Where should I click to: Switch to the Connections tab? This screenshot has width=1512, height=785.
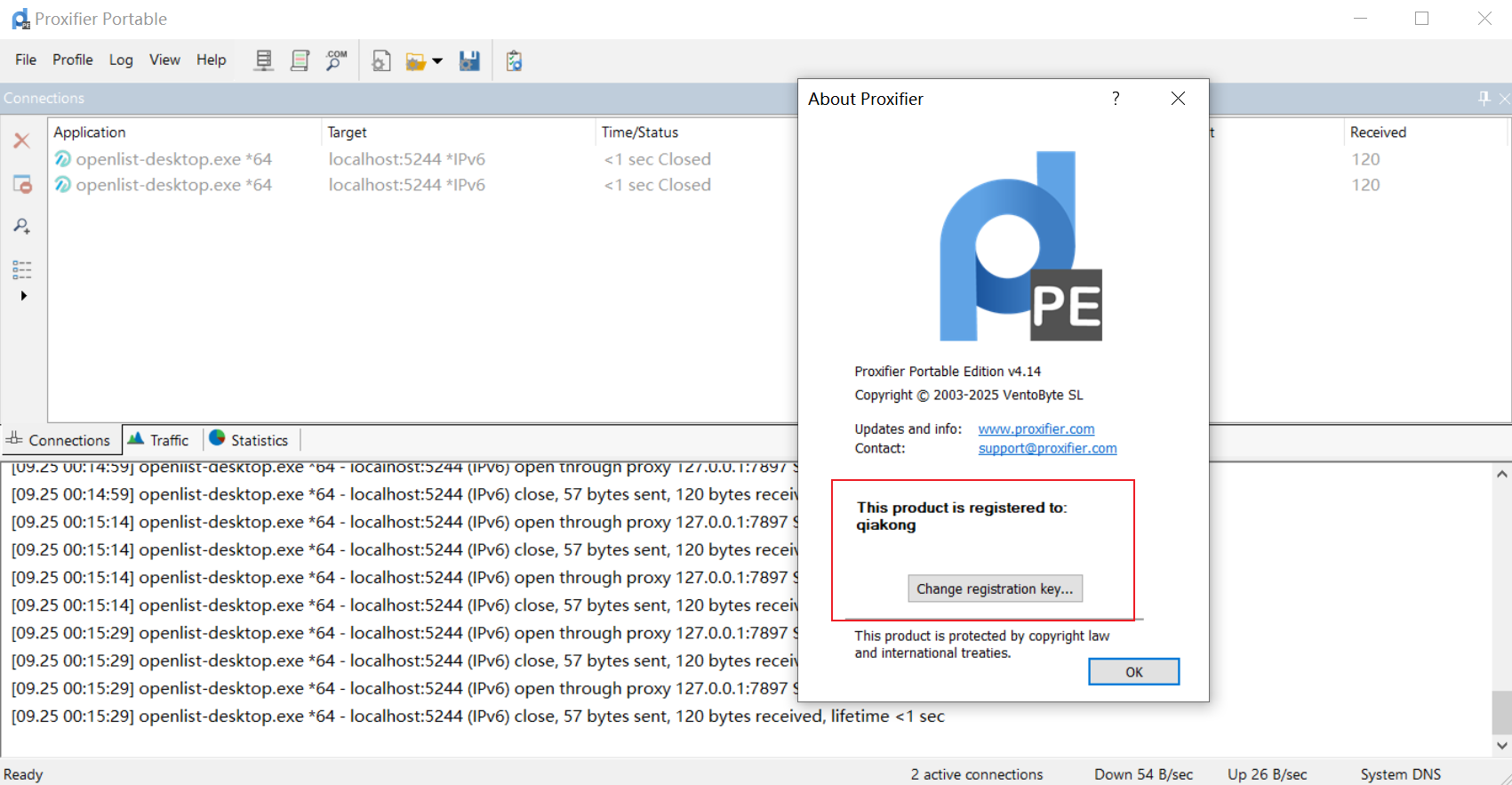(x=60, y=440)
